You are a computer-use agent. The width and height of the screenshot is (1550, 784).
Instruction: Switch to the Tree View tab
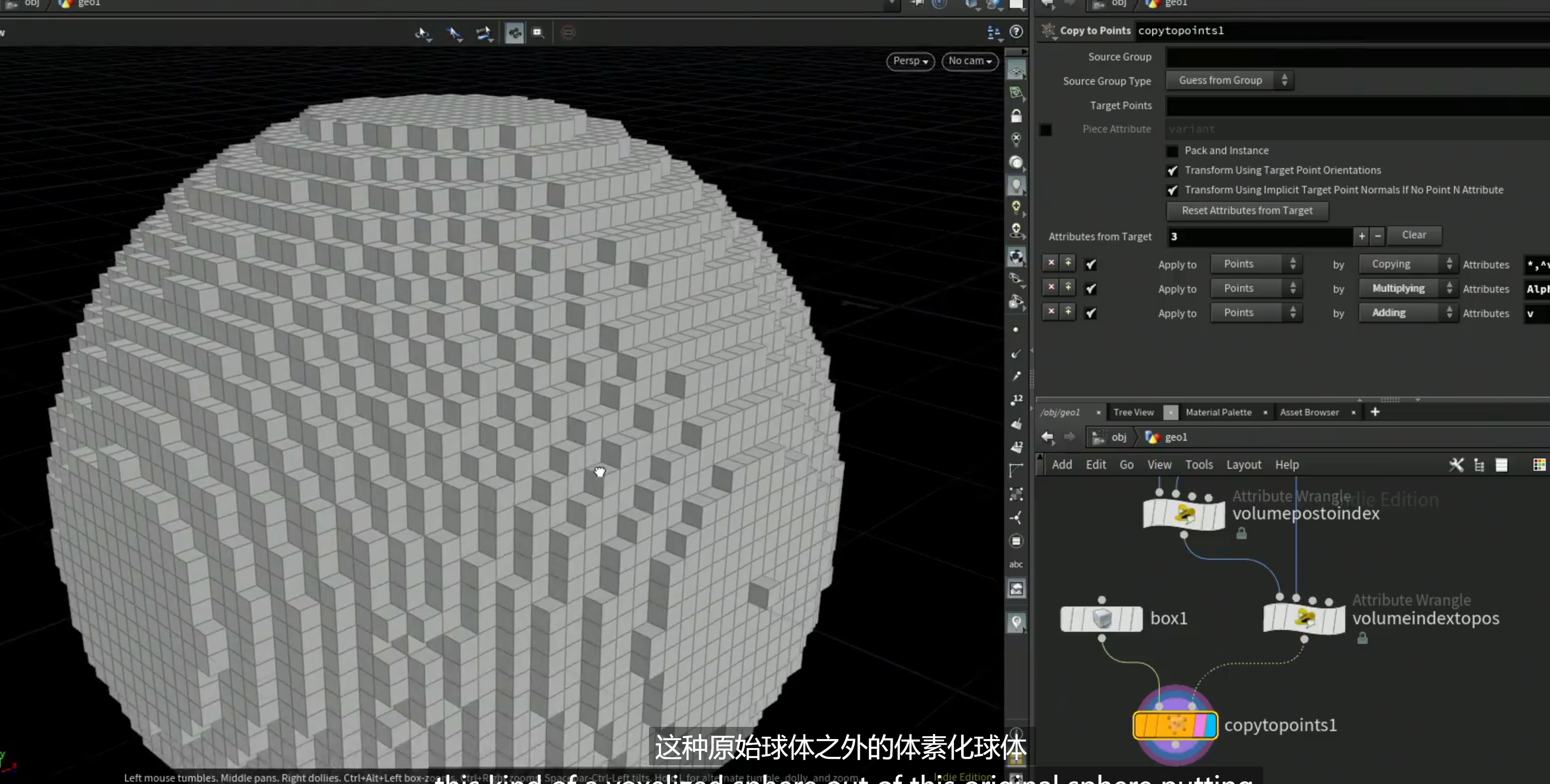pos(1133,413)
